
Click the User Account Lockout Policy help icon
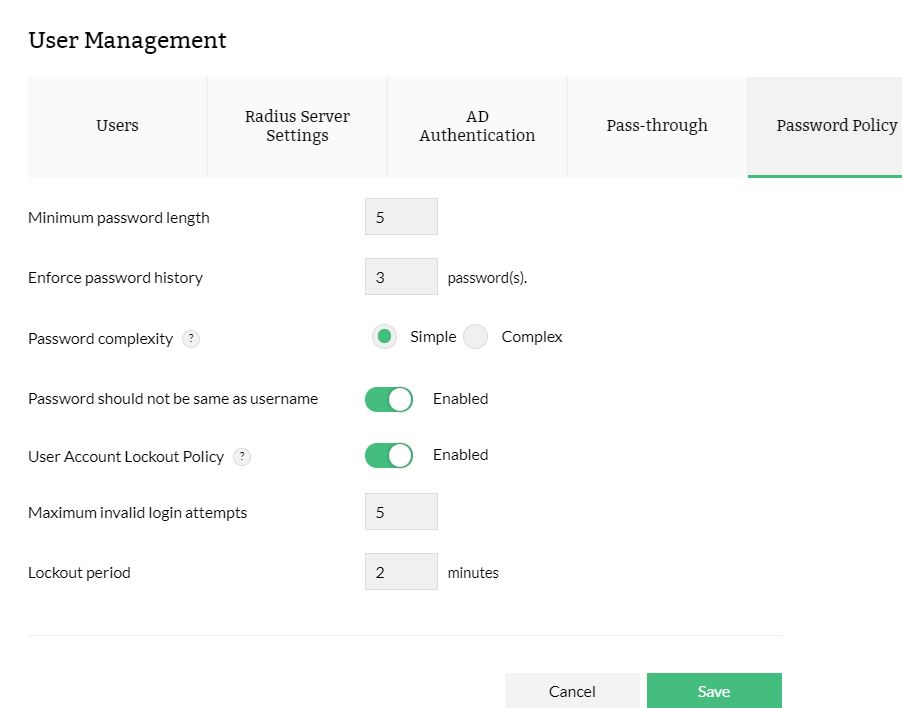coord(241,457)
